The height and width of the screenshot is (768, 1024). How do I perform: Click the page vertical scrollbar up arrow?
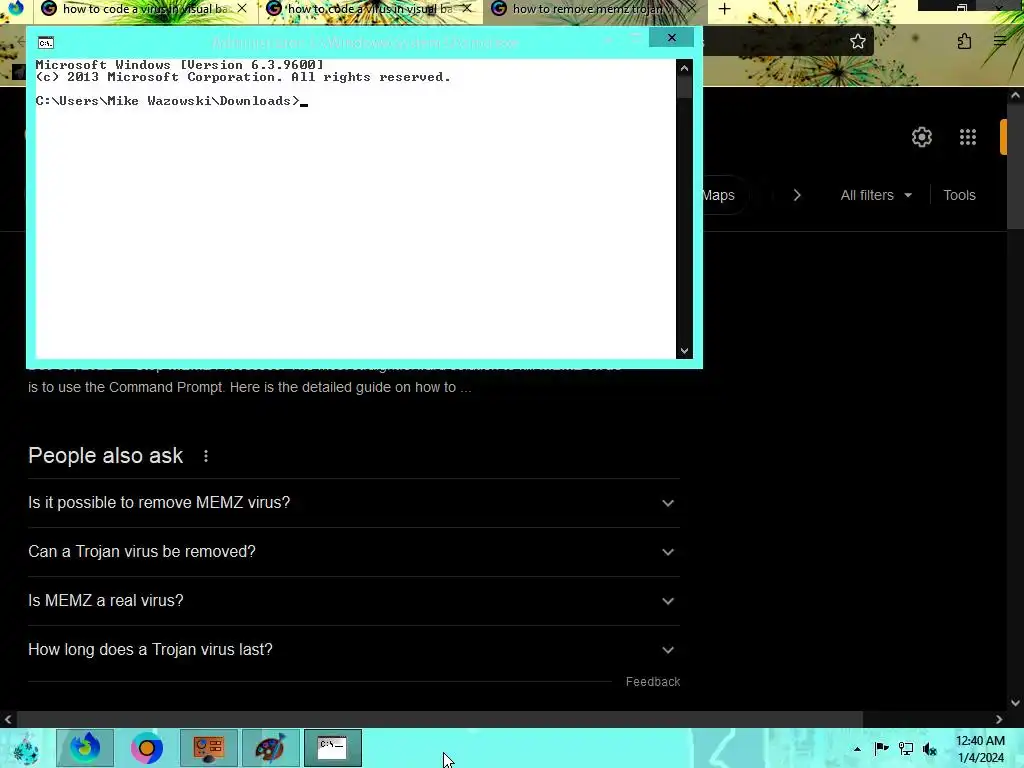(1015, 95)
